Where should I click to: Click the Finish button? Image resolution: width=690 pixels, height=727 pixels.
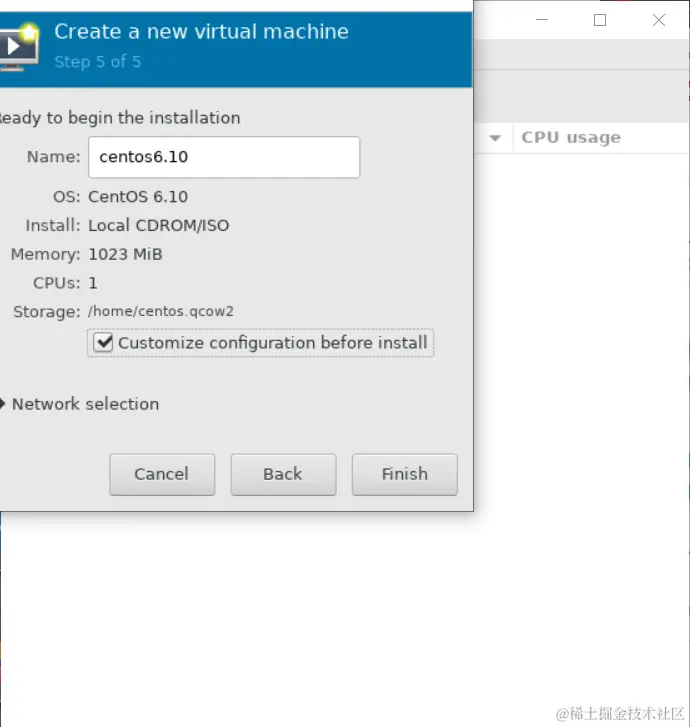[x=404, y=474]
